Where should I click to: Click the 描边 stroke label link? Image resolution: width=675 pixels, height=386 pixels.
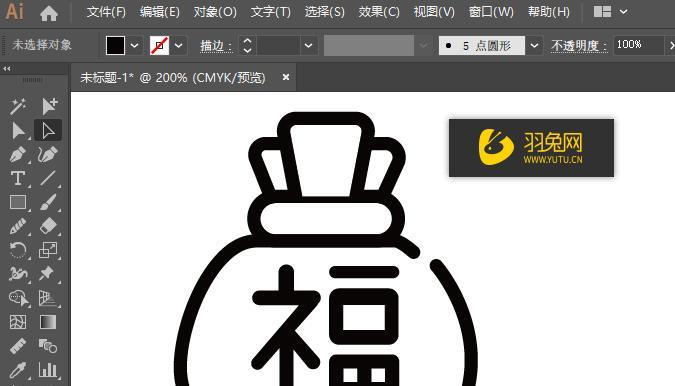point(216,46)
